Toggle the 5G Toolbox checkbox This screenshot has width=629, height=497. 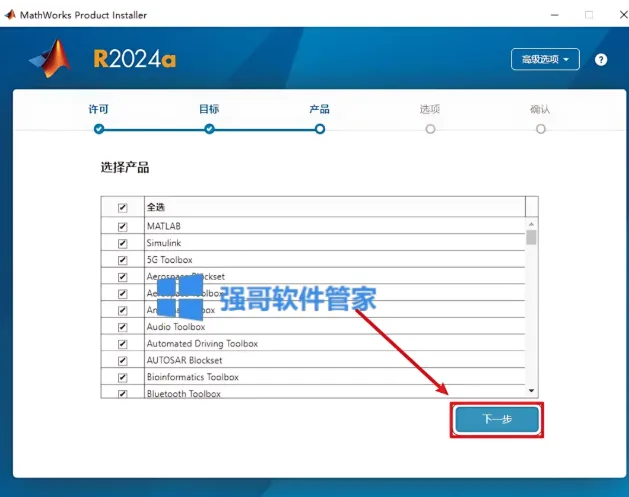(x=122, y=260)
